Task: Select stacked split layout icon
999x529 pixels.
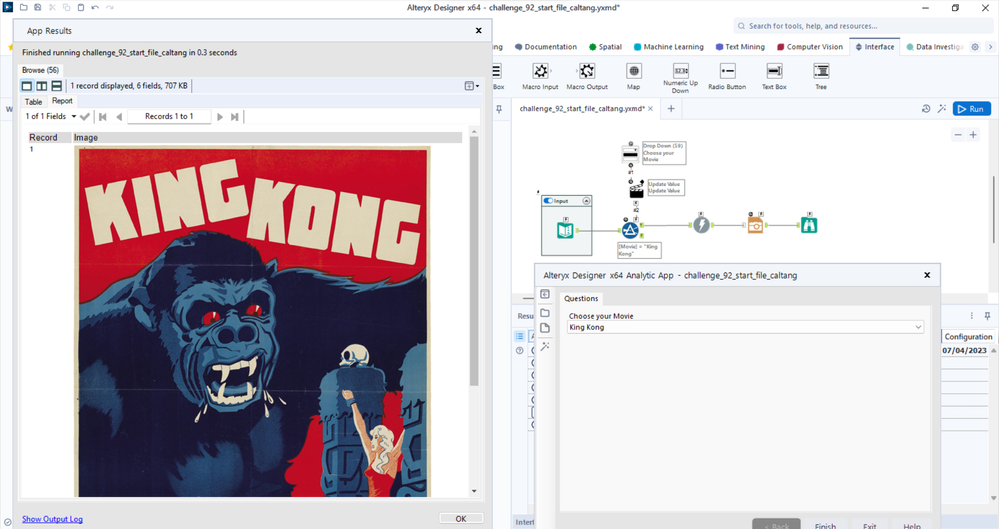Action: click(x=56, y=85)
